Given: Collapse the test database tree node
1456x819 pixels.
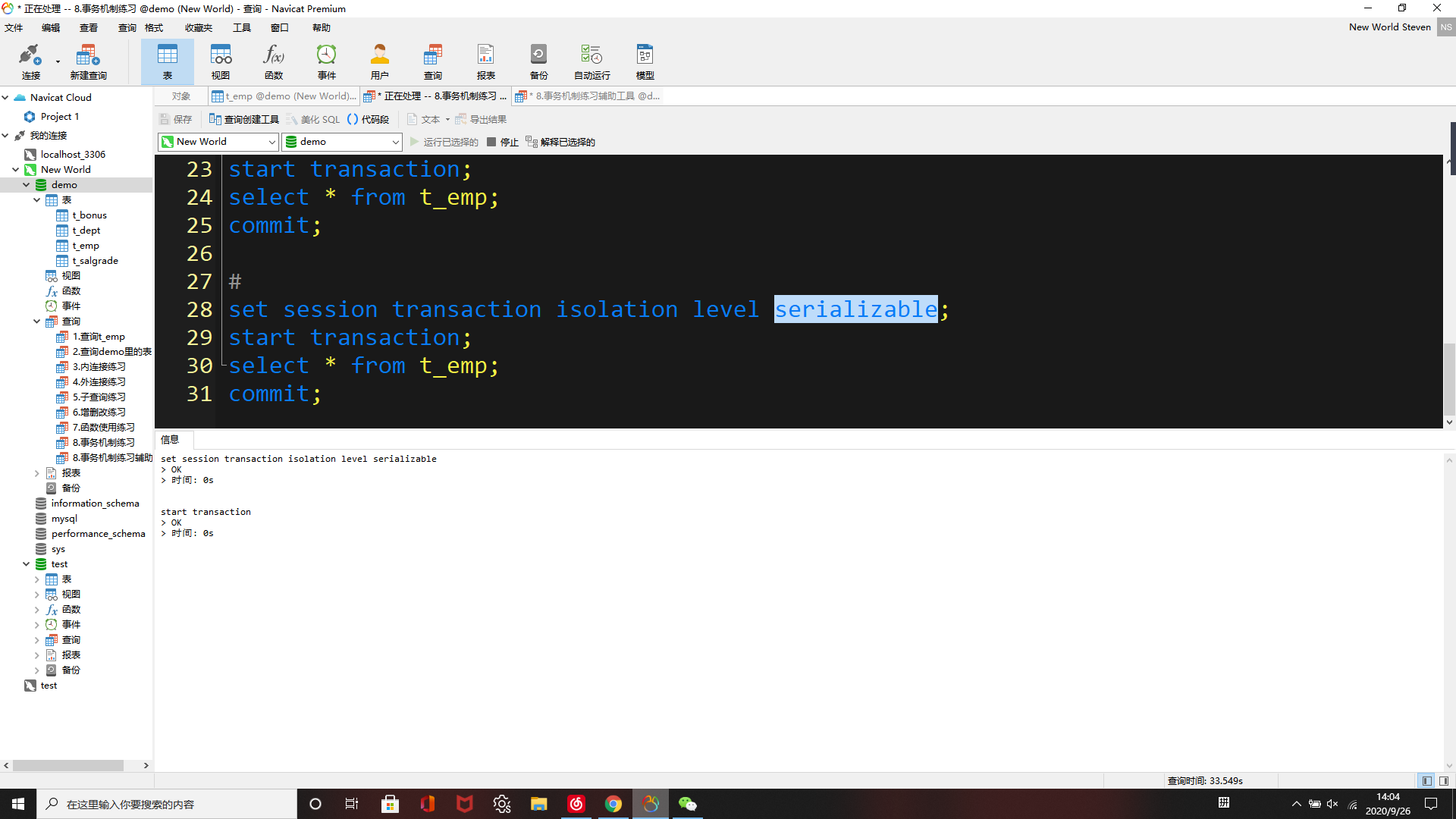Looking at the screenshot, I should [x=26, y=564].
